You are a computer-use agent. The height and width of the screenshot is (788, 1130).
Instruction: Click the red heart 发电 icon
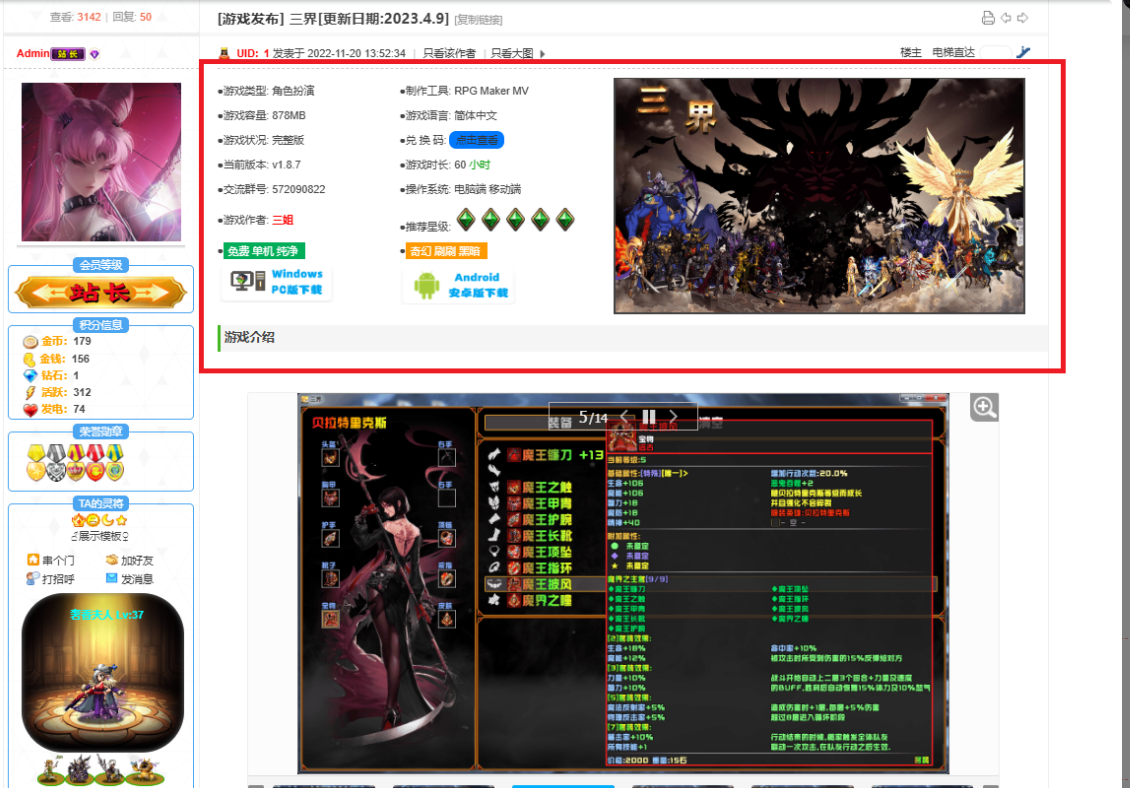tap(30, 410)
